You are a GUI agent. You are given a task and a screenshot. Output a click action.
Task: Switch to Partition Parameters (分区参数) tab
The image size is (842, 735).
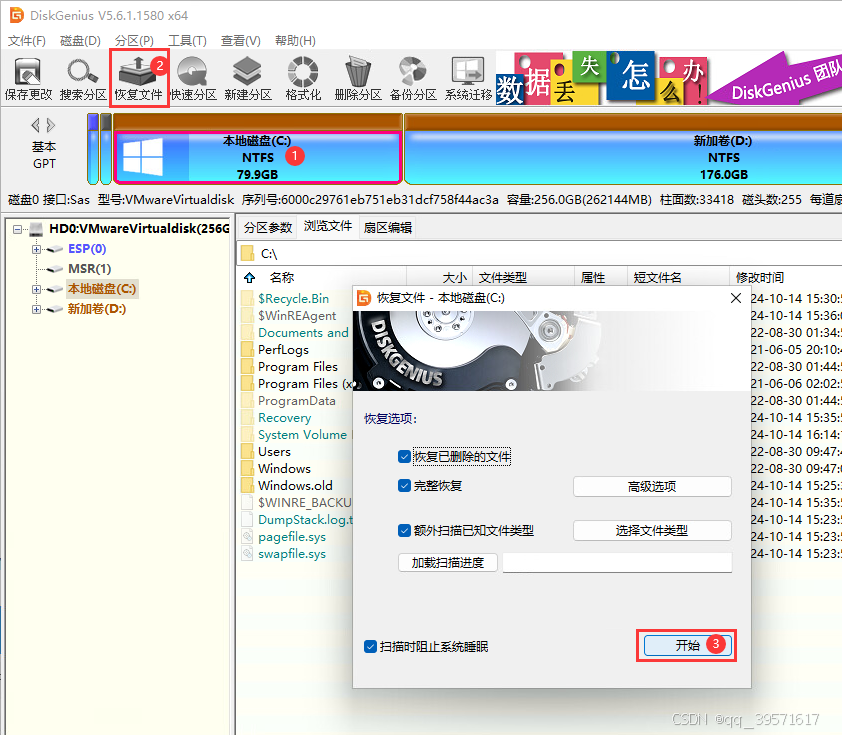point(268,228)
